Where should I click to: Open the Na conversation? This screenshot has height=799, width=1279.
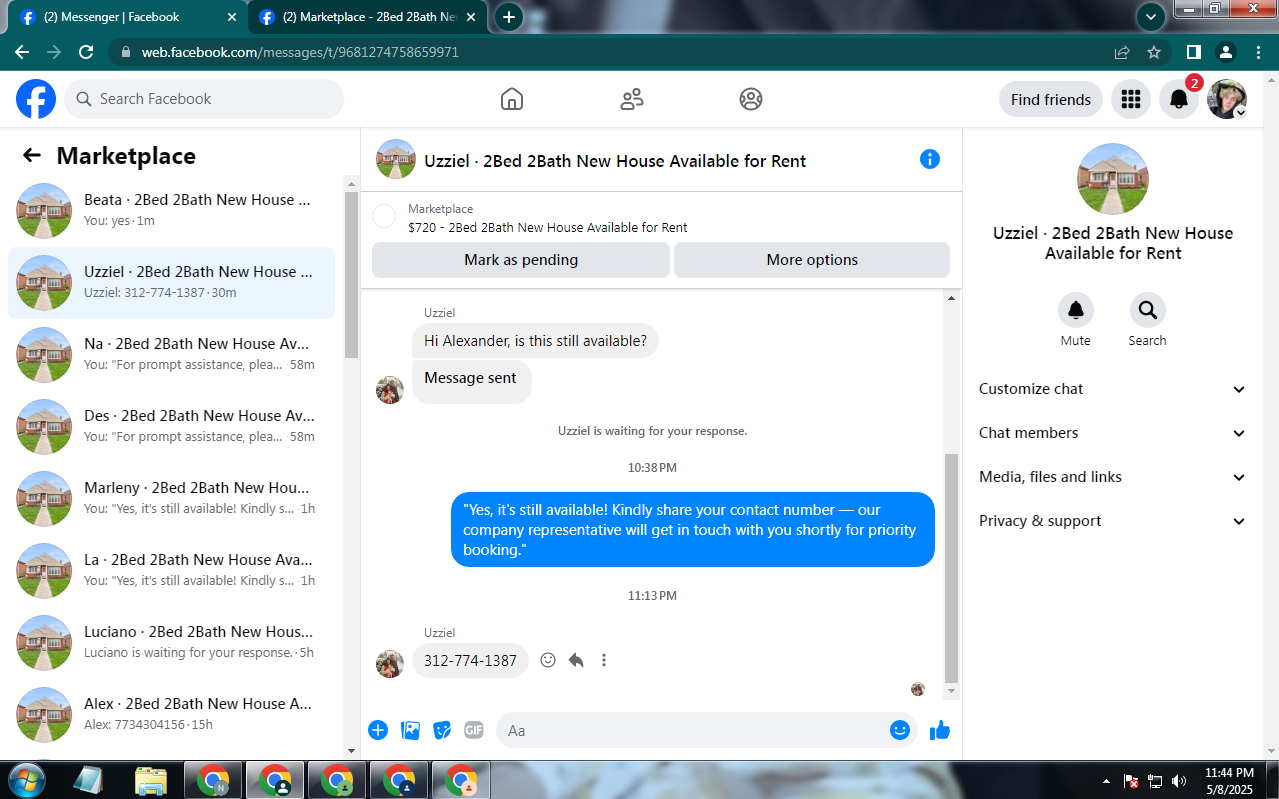pos(171,355)
